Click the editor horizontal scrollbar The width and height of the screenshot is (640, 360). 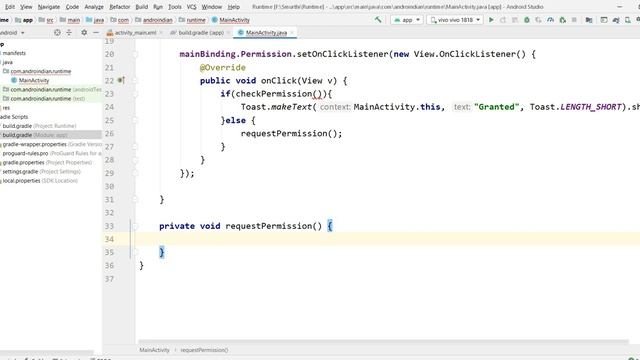click(x=383, y=342)
